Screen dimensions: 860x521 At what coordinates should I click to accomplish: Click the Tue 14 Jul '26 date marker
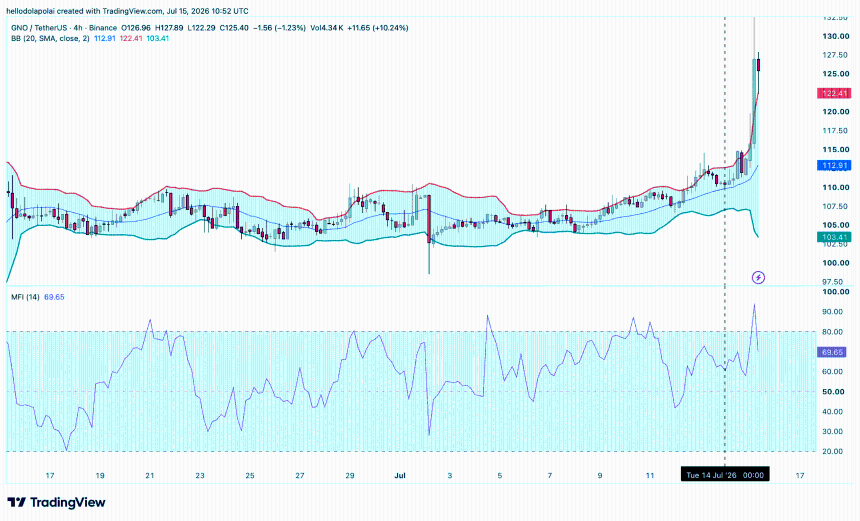coord(725,475)
